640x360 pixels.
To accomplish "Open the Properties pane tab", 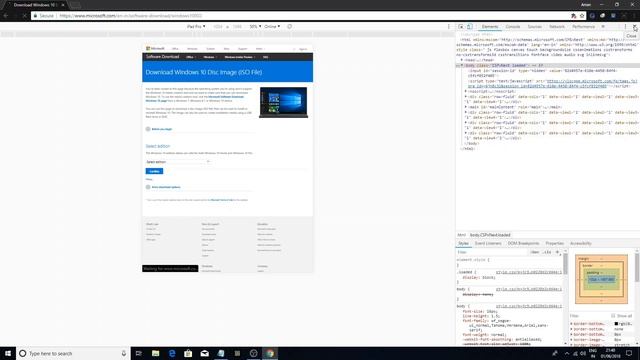I will coord(554,243).
